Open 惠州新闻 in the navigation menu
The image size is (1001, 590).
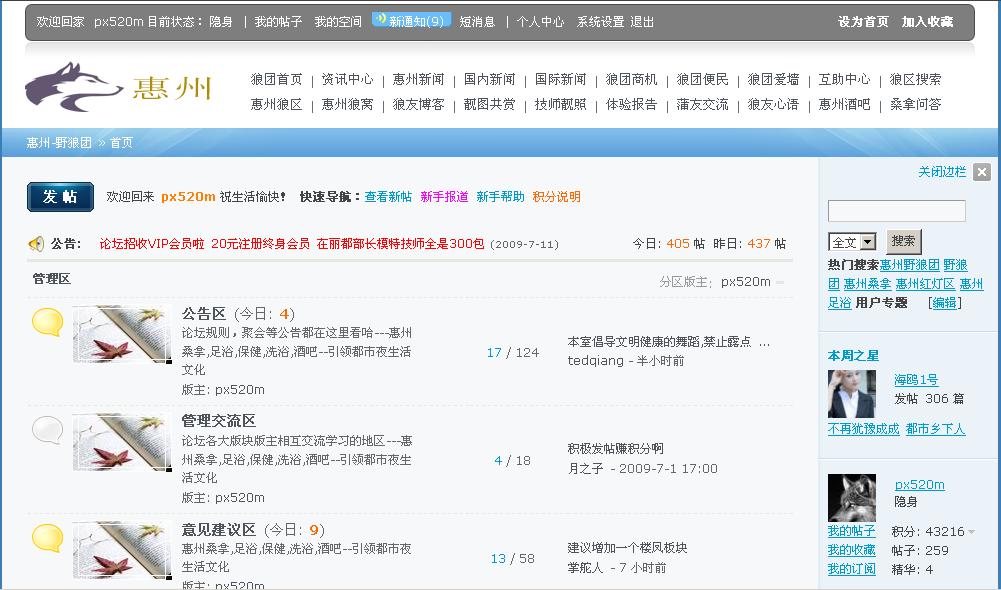tap(418, 79)
